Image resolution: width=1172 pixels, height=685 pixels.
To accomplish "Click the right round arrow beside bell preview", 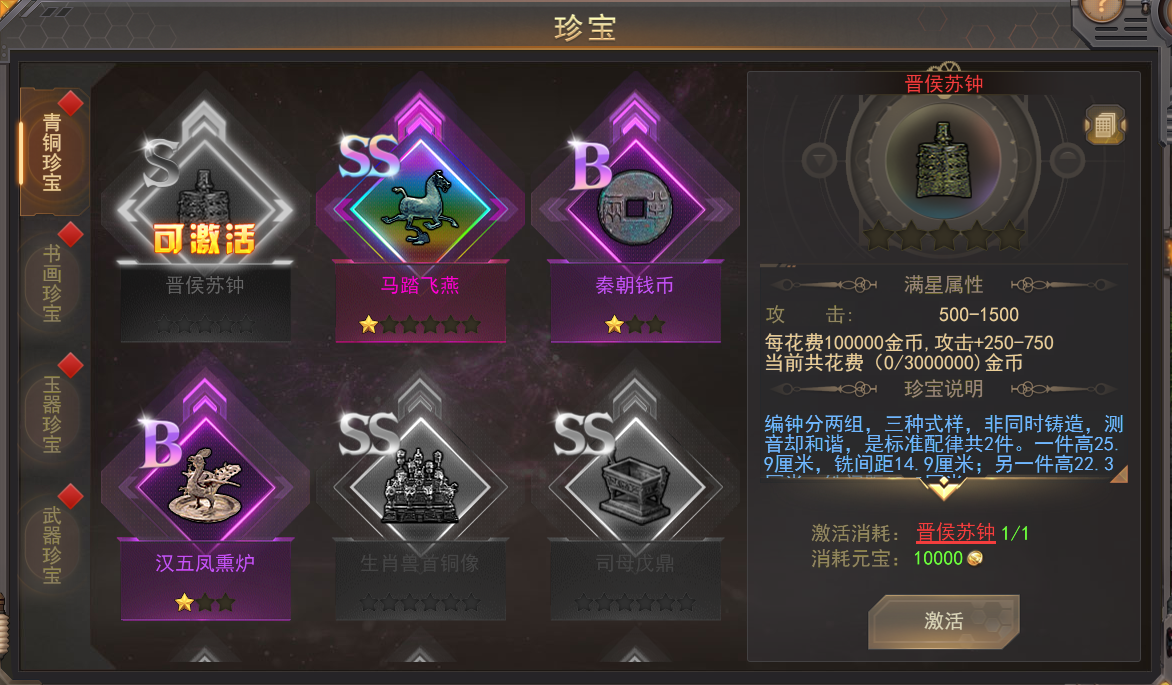I will [x=1067, y=160].
